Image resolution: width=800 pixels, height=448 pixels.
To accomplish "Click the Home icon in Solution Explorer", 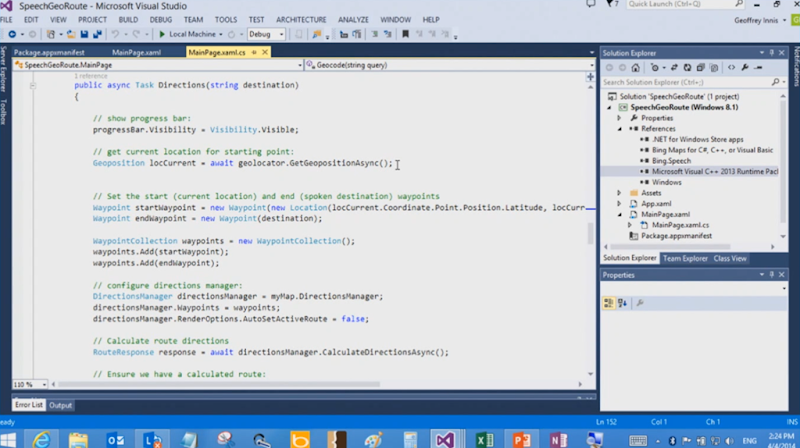I will pyautogui.click(x=635, y=67).
